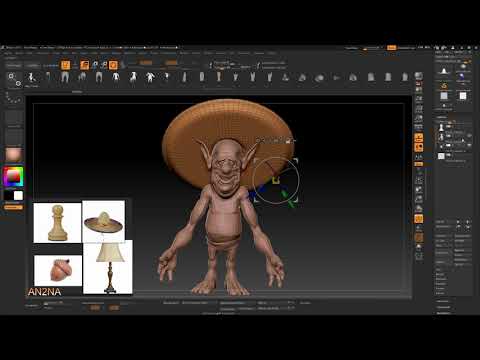This screenshot has width=480, height=360.
Task: Expand the Project section in Subtool
Action: pos(440,288)
